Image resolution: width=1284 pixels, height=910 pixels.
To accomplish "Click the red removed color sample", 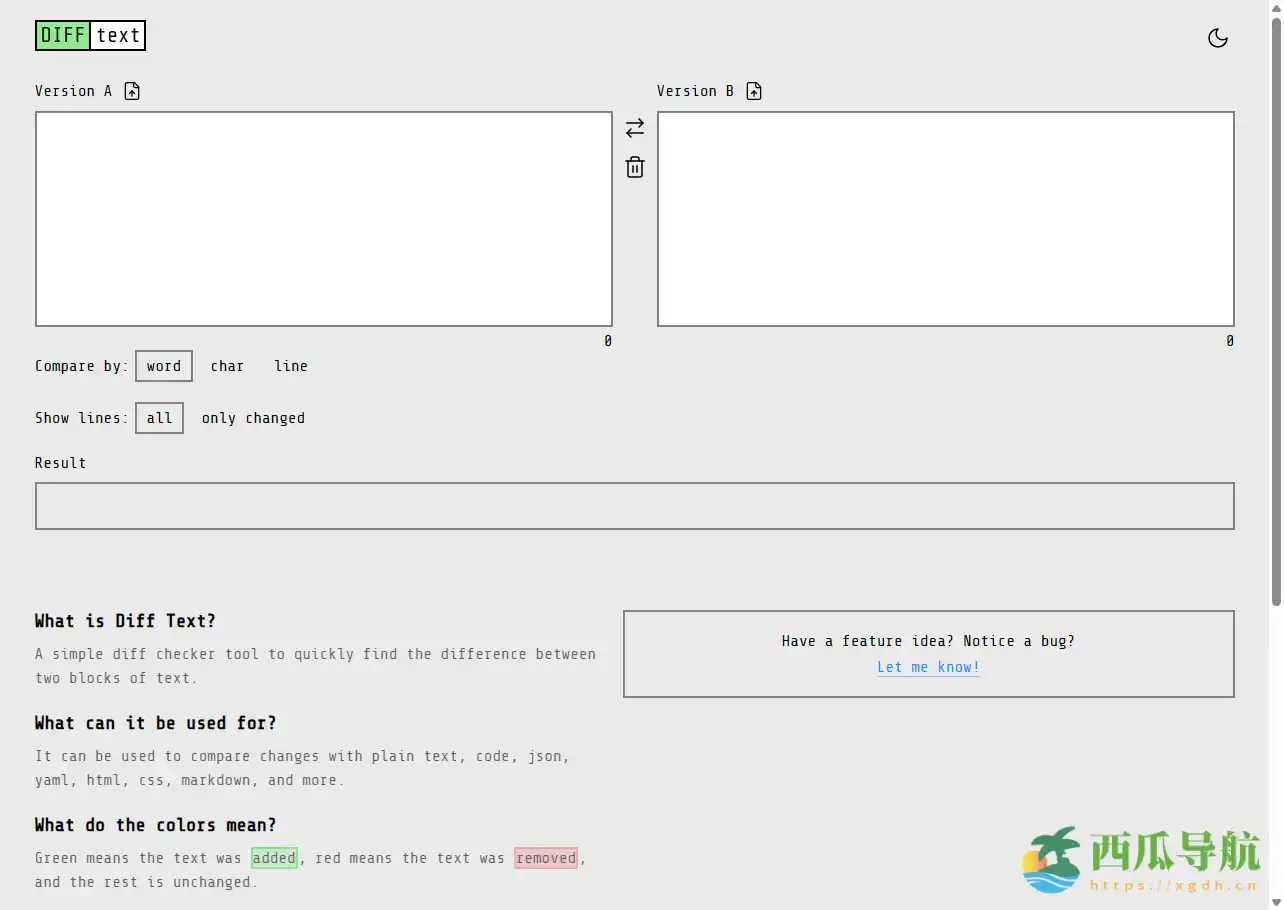I will [546, 858].
